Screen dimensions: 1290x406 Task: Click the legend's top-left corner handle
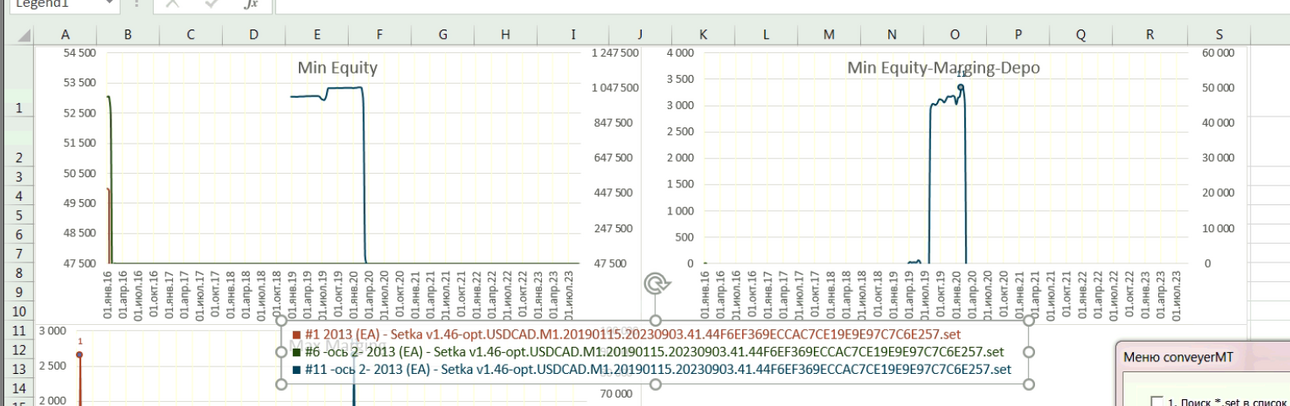click(282, 322)
